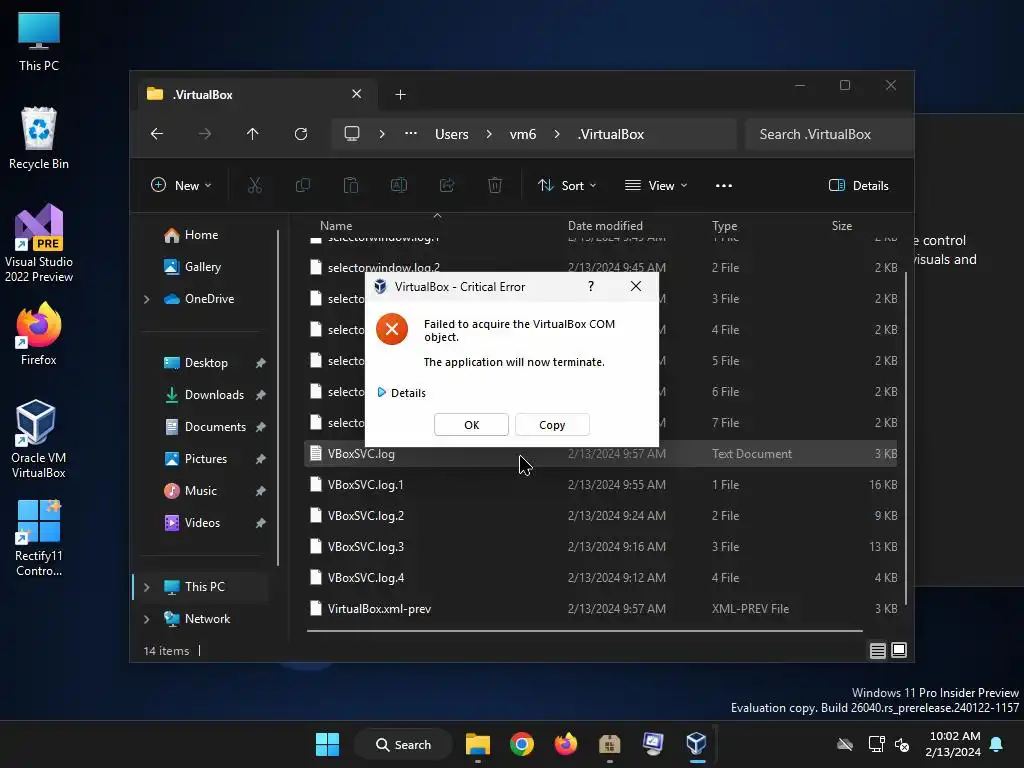Click the VirtualBox taskbar icon
Screen dimensions: 1024x768
(697, 744)
